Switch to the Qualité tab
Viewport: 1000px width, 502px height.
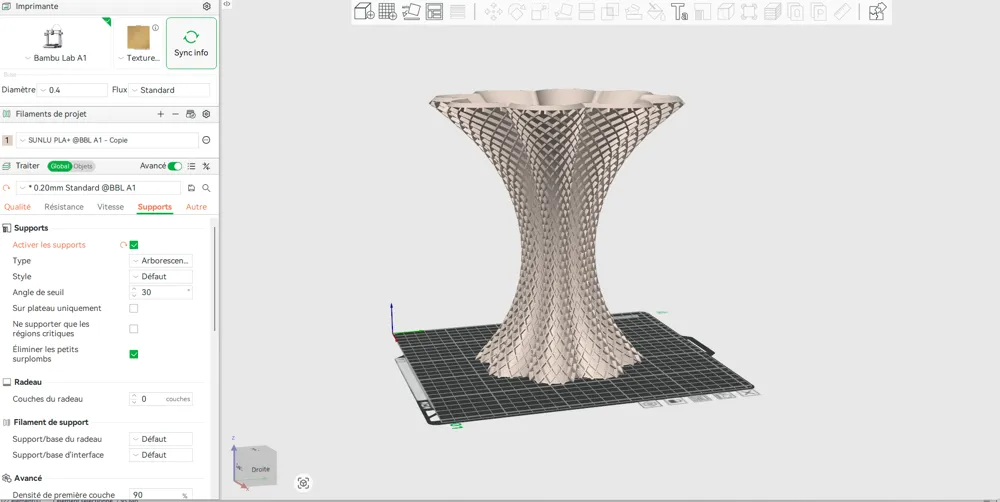[17, 207]
